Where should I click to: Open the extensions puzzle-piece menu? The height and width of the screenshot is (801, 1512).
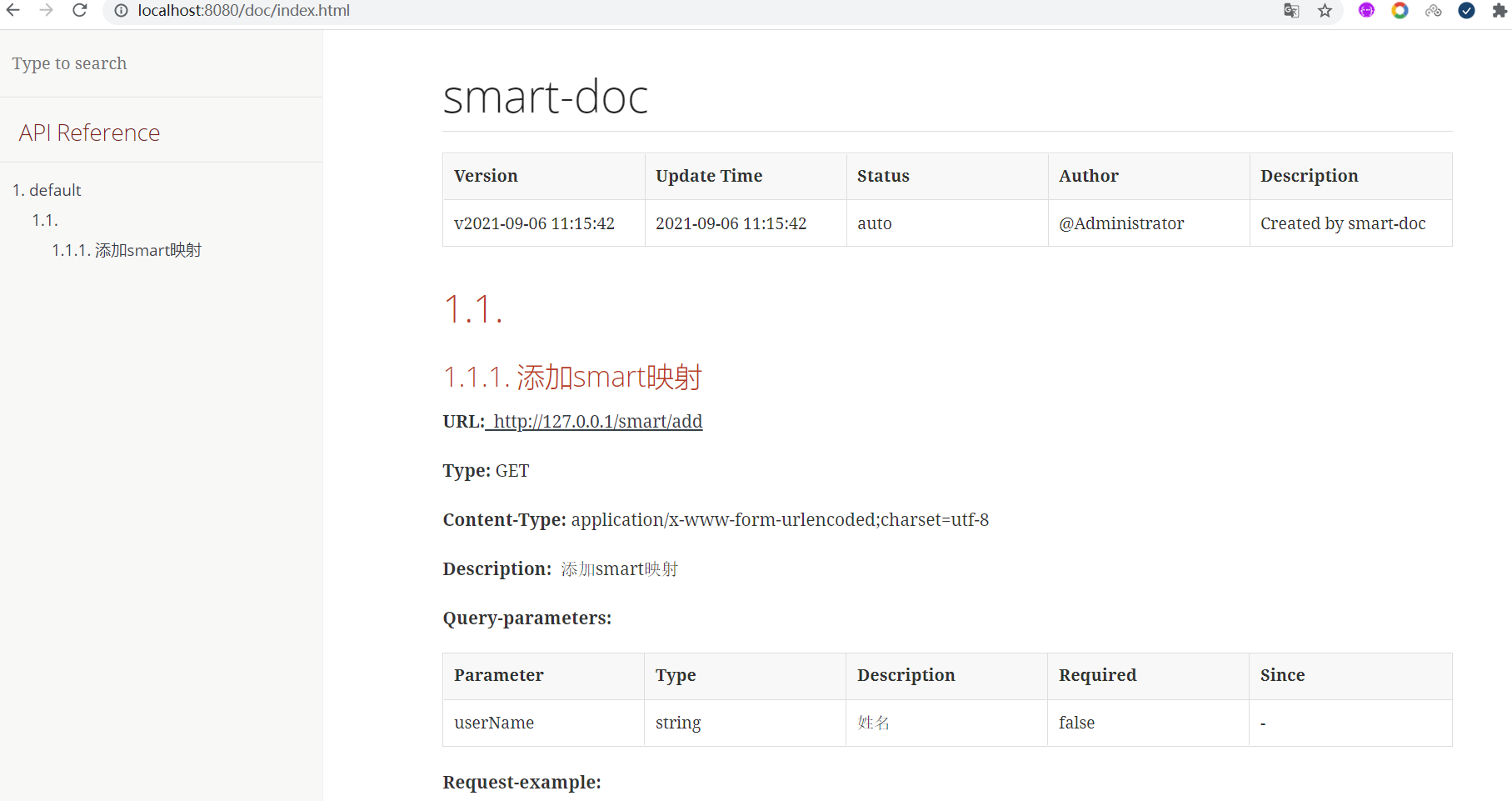[1500, 11]
